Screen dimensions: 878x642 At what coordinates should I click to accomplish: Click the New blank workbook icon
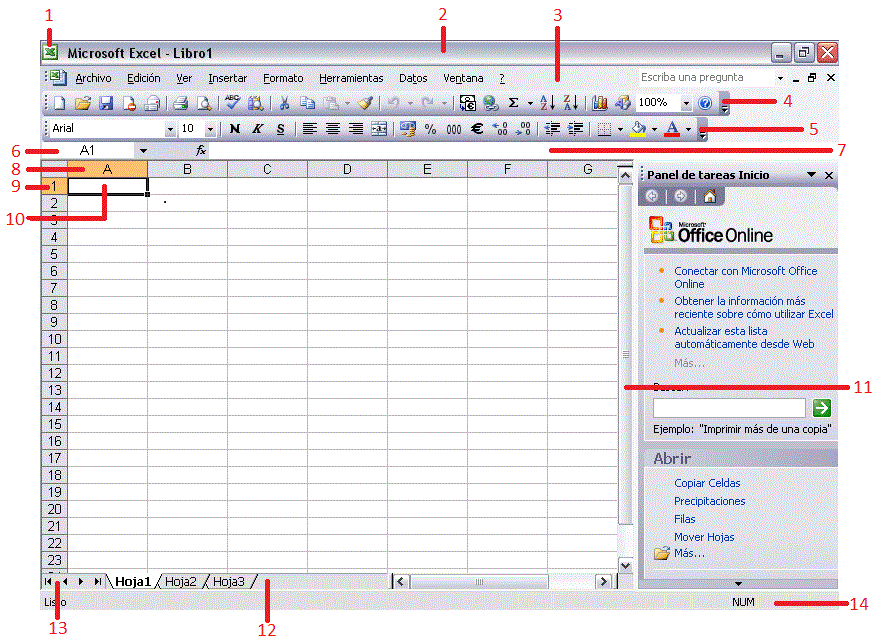[59, 103]
